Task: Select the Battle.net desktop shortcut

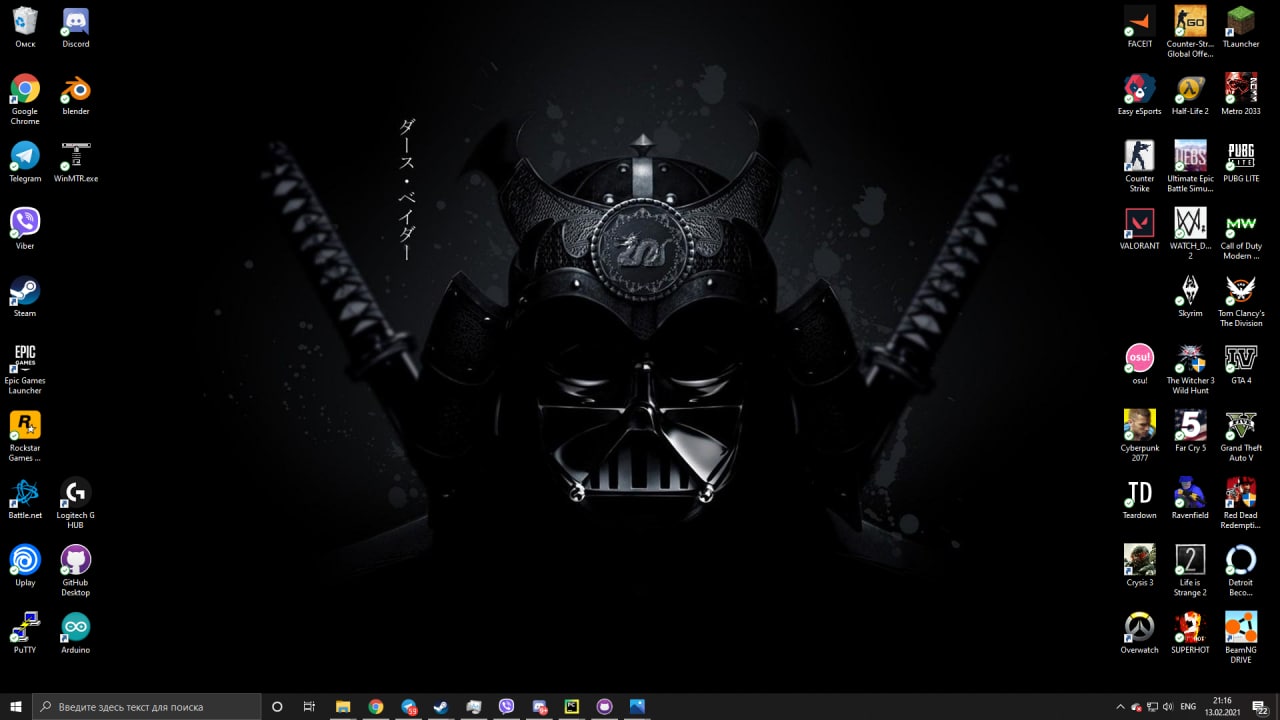Action: (x=25, y=498)
